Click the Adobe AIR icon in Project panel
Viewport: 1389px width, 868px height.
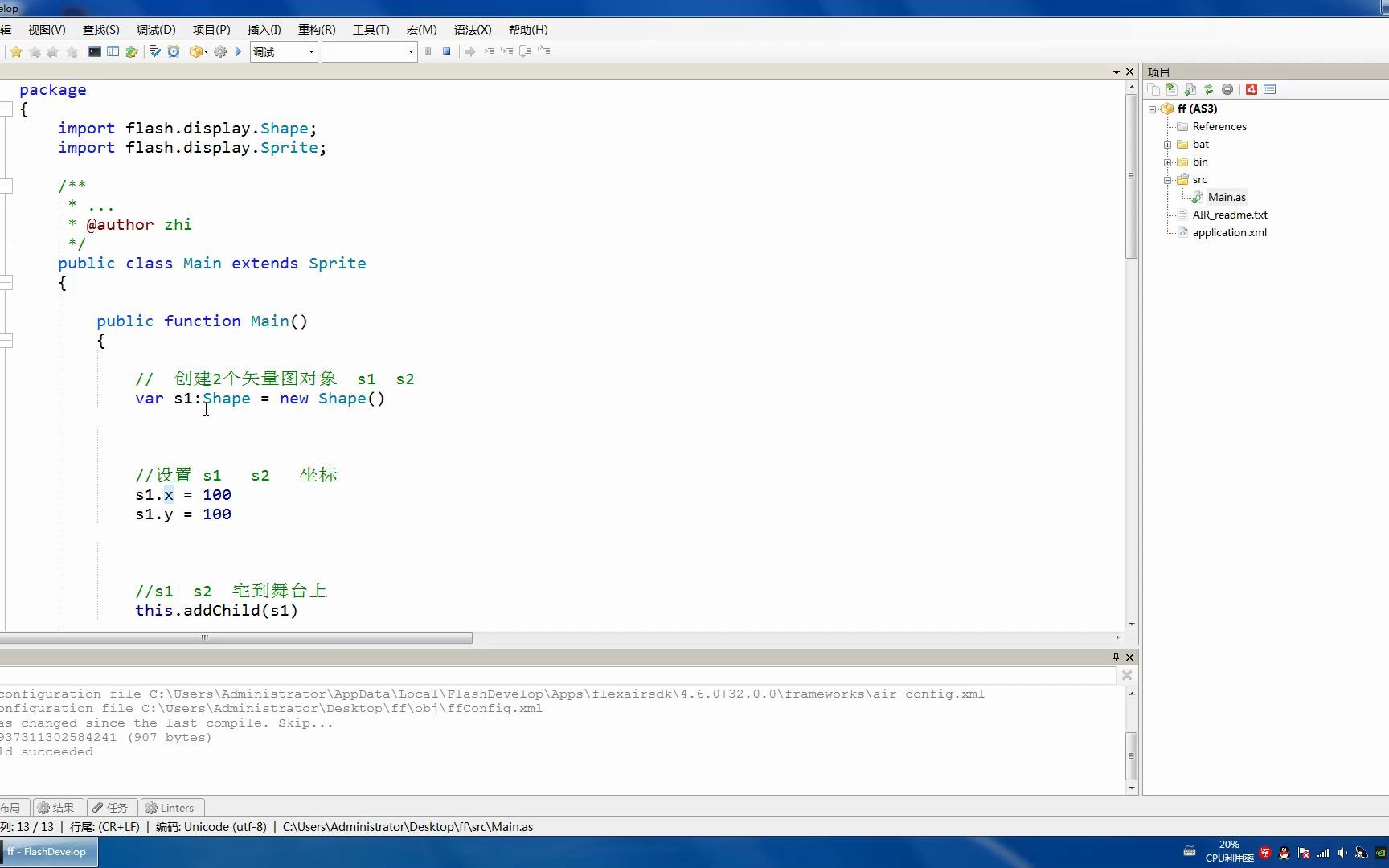(x=1251, y=89)
